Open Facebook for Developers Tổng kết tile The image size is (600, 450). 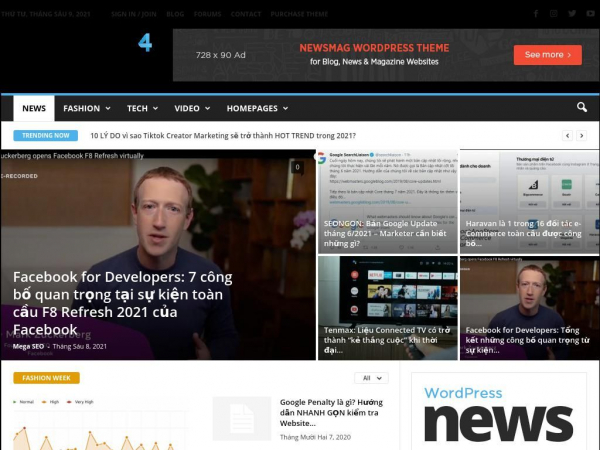tap(530, 308)
